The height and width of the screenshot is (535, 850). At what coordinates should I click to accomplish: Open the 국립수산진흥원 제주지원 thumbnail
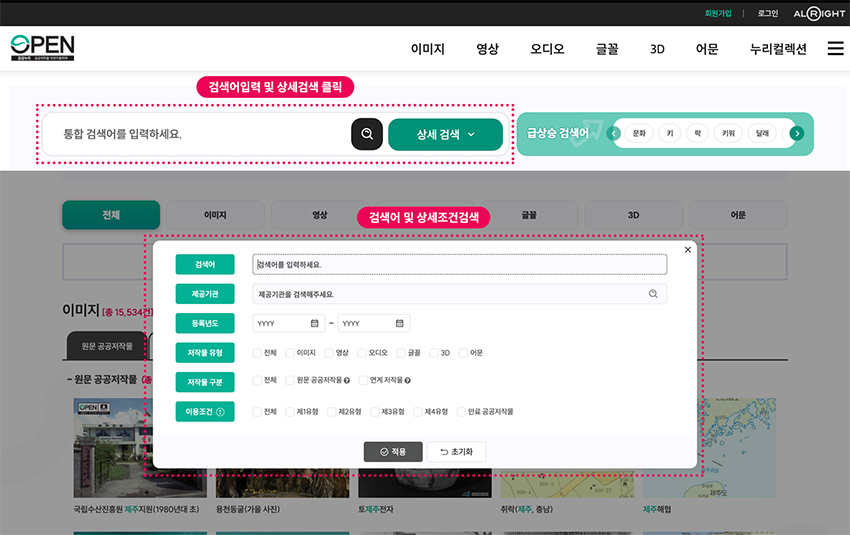point(140,448)
